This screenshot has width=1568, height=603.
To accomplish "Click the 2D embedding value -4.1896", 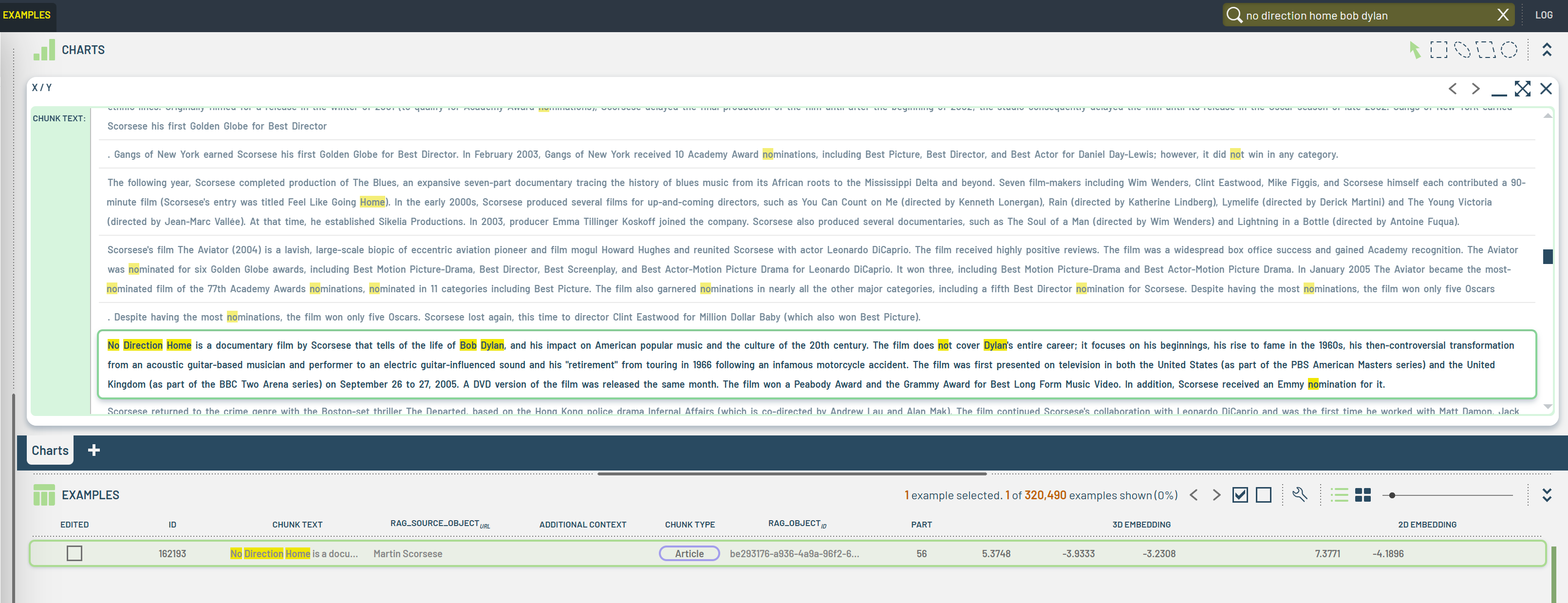I will click(x=1388, y=554).
